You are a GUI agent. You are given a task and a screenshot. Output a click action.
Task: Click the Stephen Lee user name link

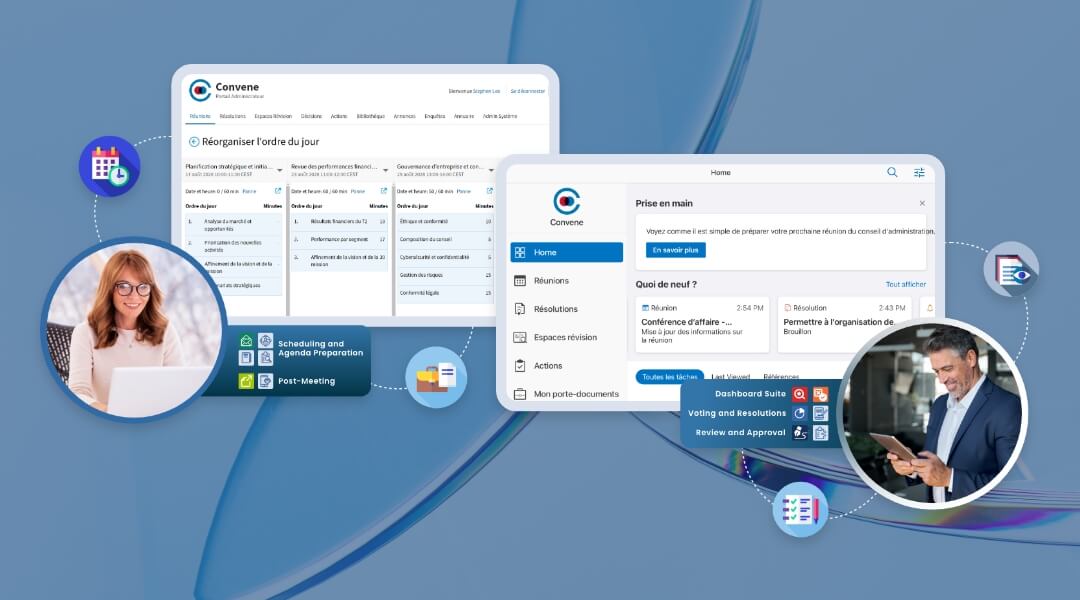486,91
